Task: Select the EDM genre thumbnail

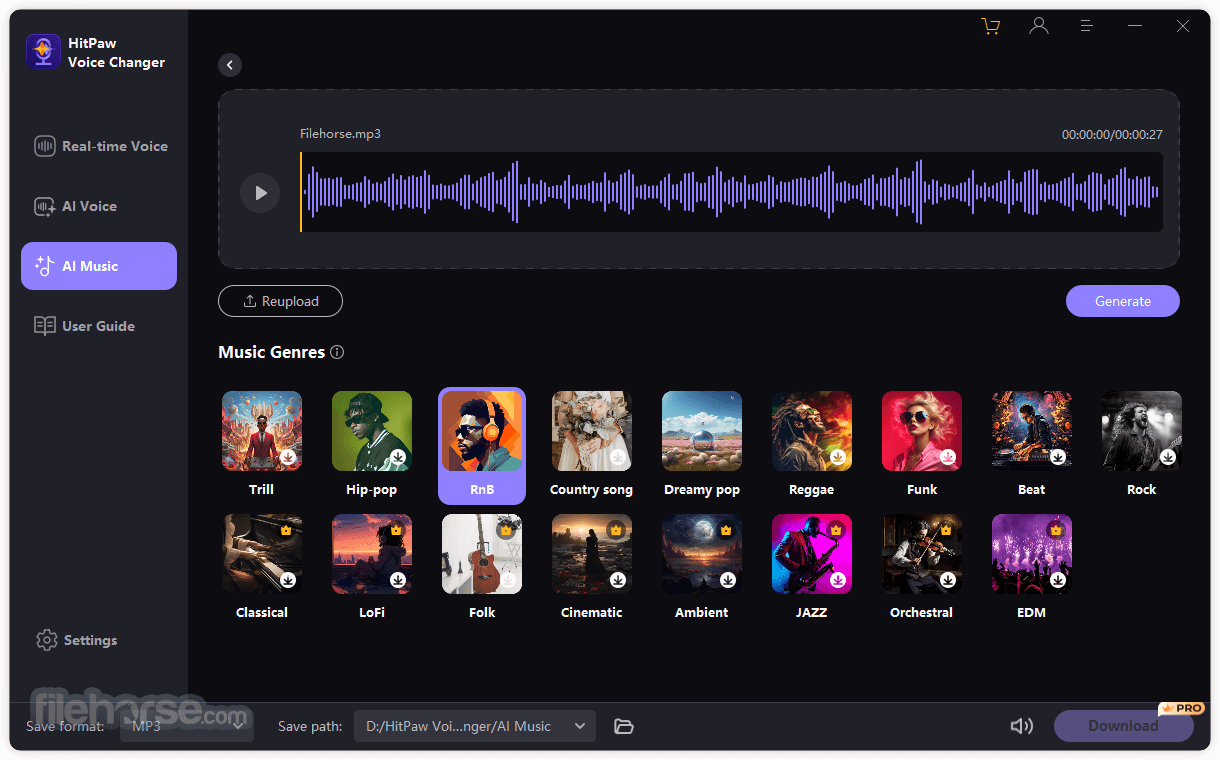Action: (1032, 554)
